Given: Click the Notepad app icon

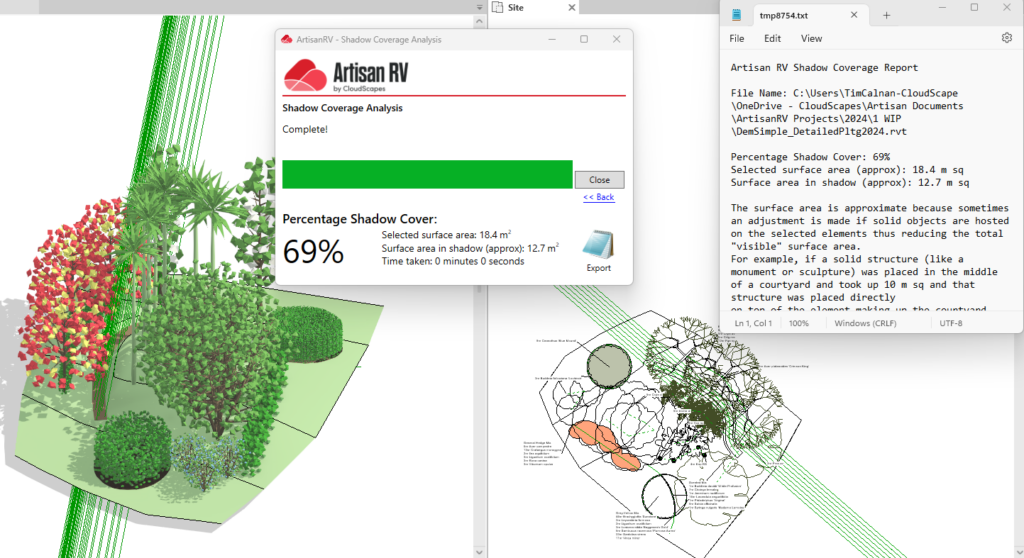Looking at the screenshot, I should tap(737, 15).
